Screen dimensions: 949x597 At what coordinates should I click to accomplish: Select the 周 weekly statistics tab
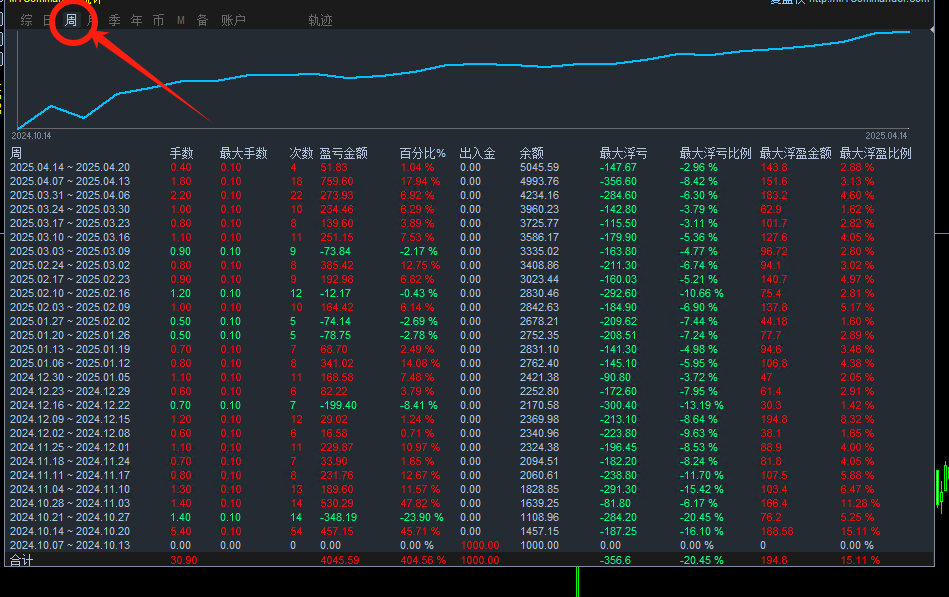[x=71, y=20]
